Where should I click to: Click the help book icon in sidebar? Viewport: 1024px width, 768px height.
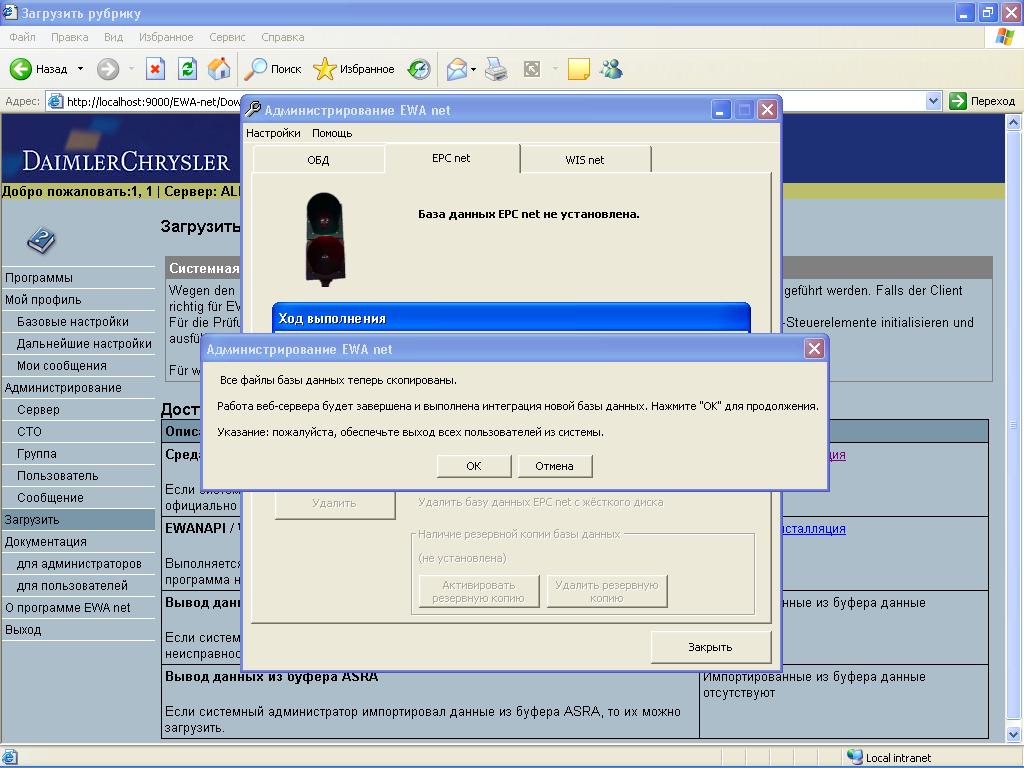click(41, 240)
